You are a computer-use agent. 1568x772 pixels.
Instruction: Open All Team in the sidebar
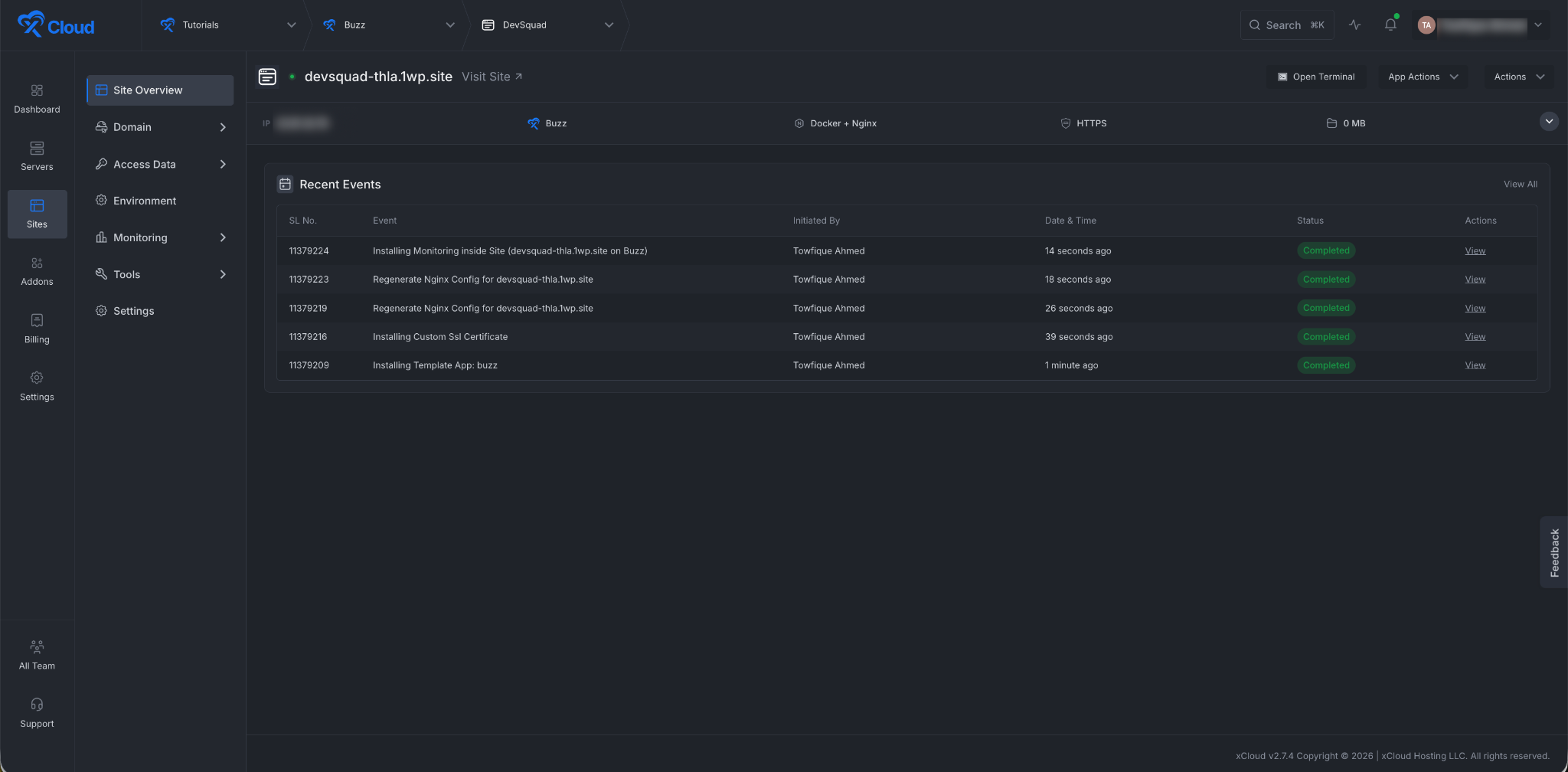tap(37, 656)
